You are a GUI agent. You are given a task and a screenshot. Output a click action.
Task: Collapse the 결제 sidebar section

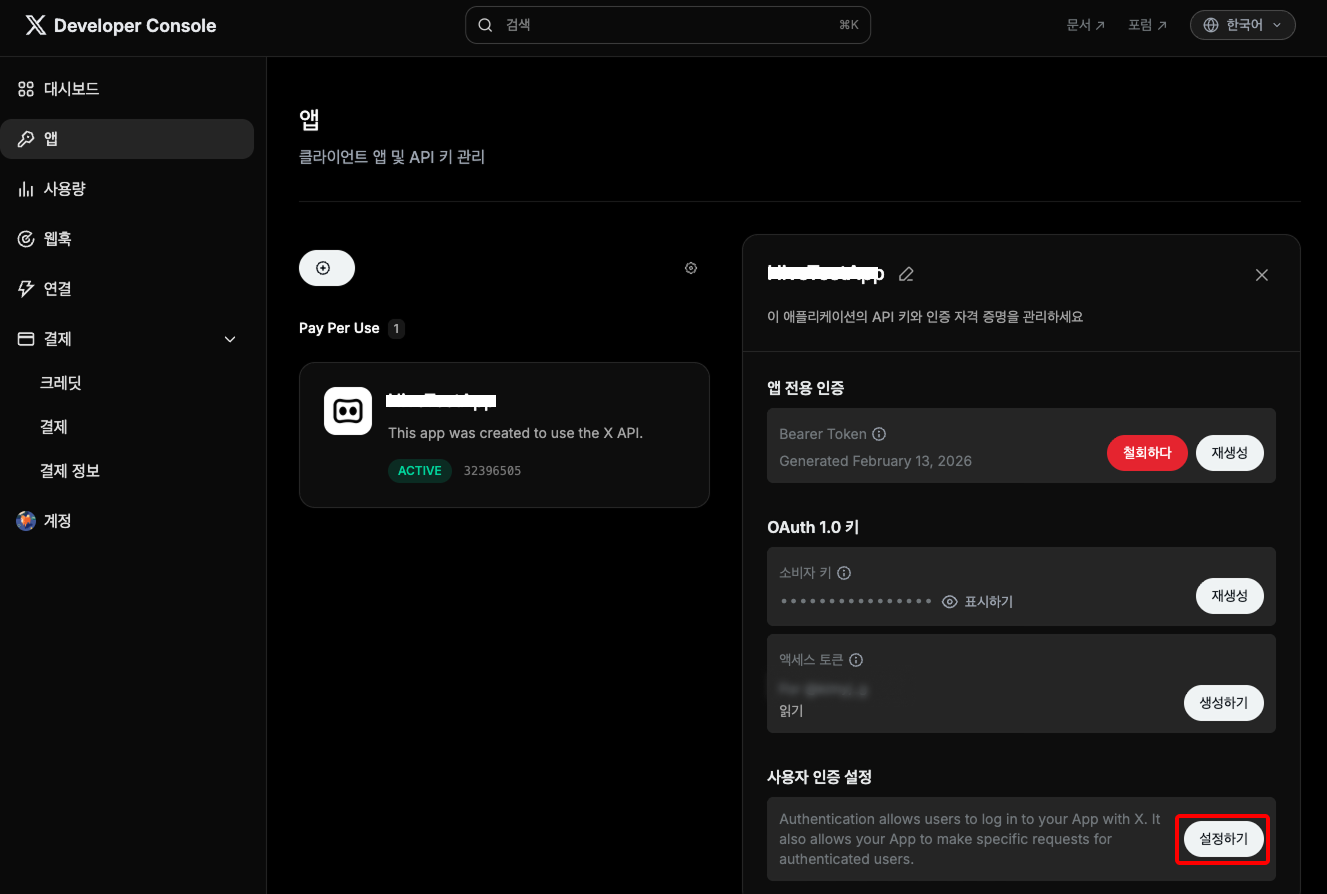pos(230,339)
